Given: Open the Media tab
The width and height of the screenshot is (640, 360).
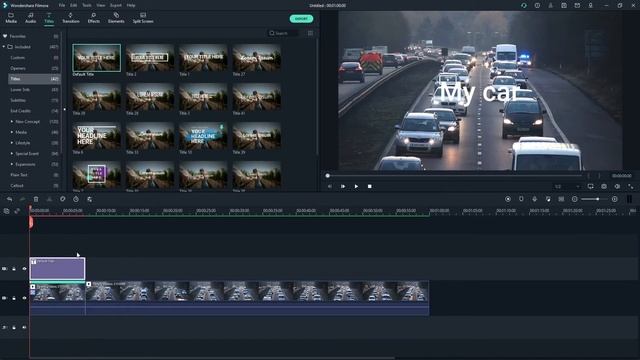Looking at the screenshot, I should pos(11,18).
